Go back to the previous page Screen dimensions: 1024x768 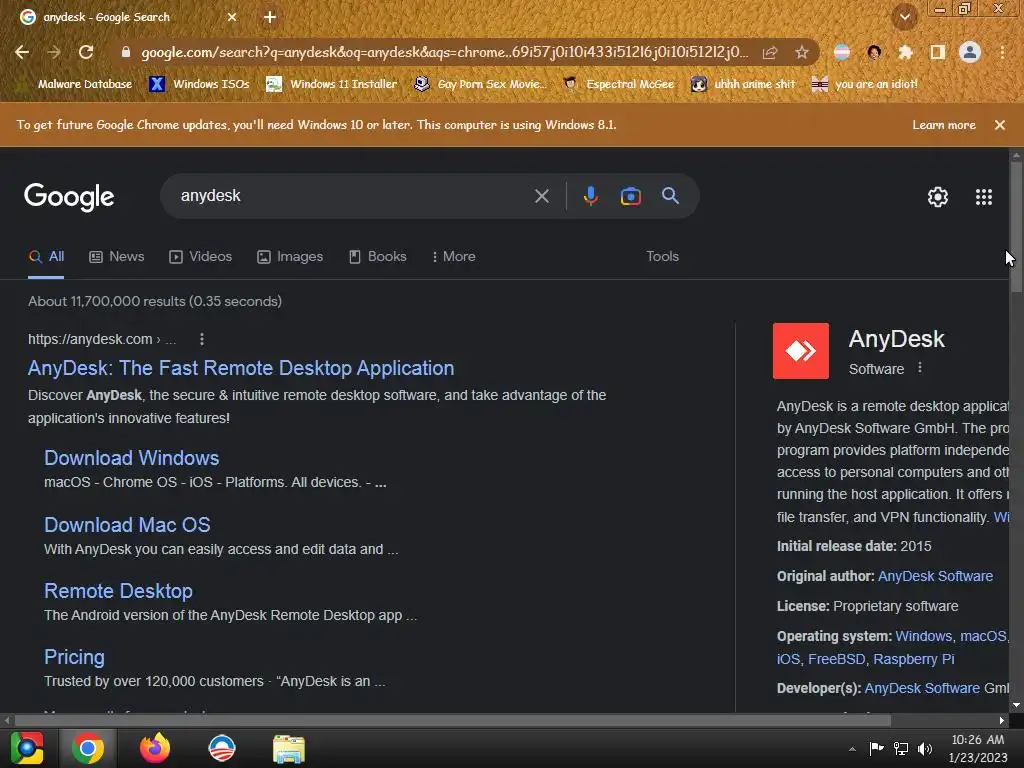(x=22, y=52)
